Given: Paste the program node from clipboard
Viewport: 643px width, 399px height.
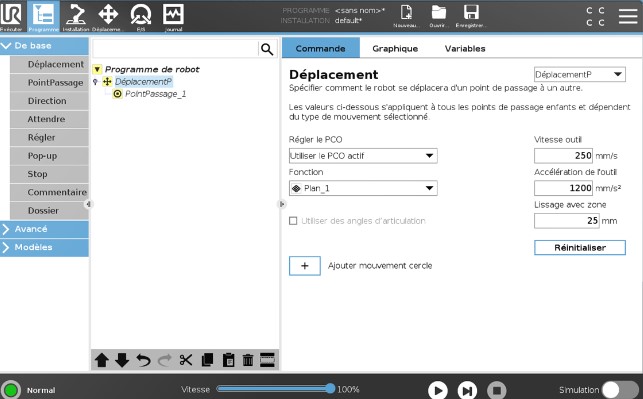Looking at the screenshot, I should (x=228, y=360).
